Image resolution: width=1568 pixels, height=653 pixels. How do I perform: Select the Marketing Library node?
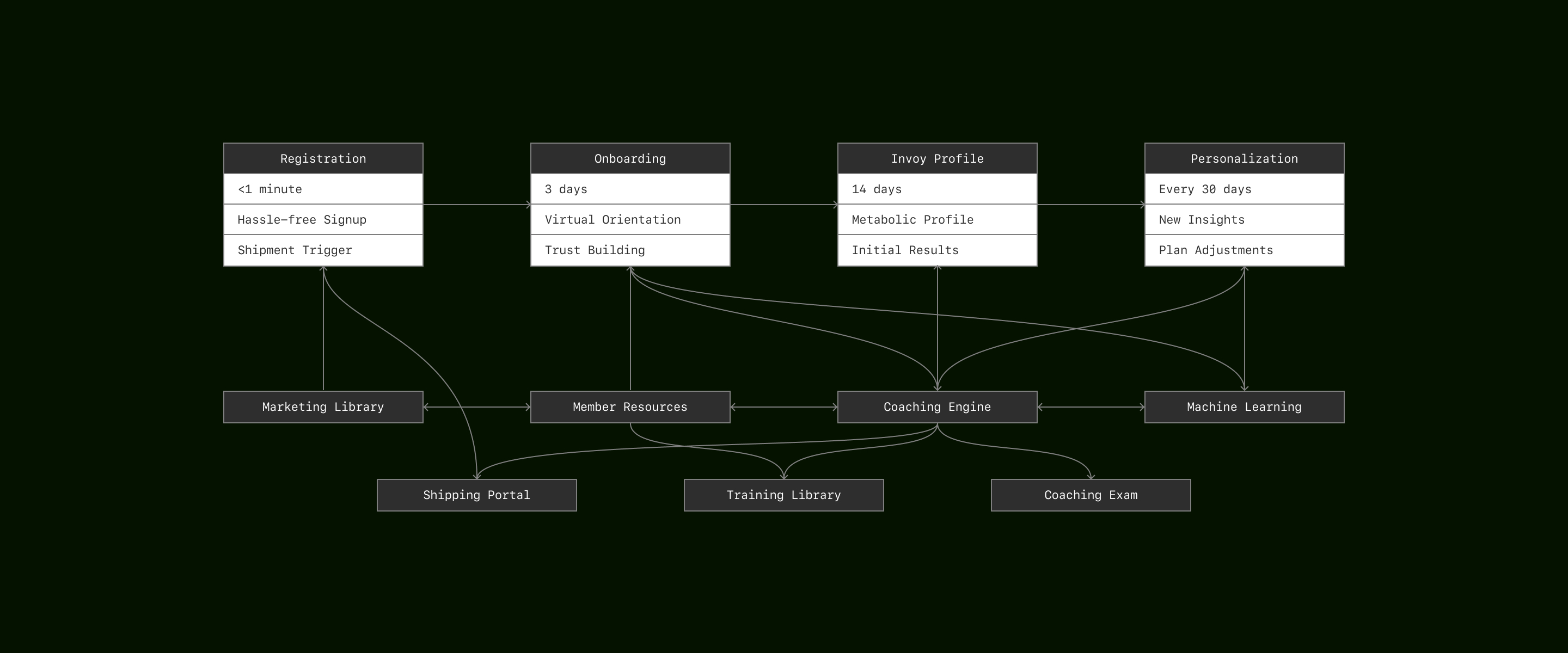tap(323, 407)
